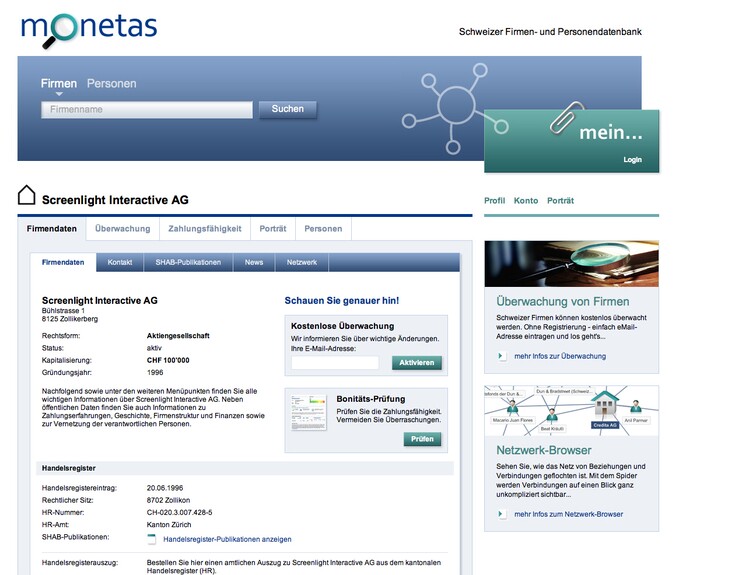Screen dimensions: 735x575
Task: Open the Porträt tab in company tabs
Action: tap(273, 229)
